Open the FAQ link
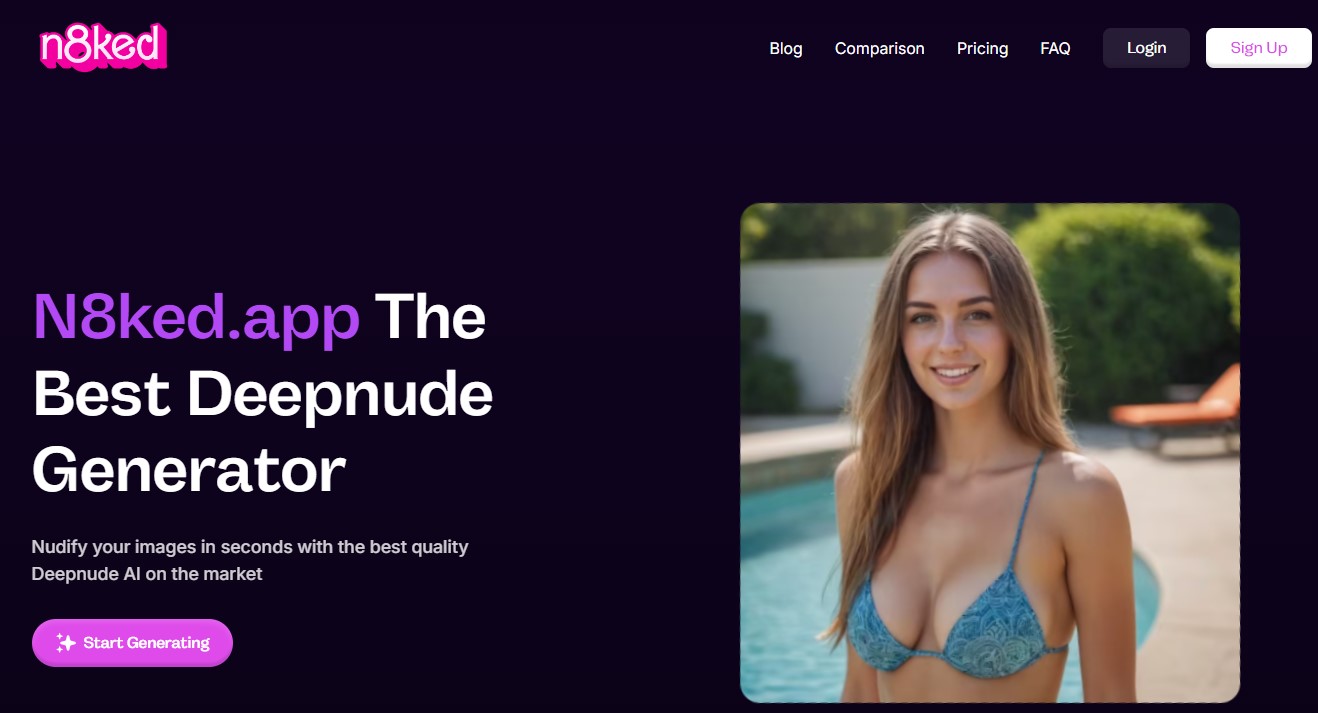1318x713 pixels. 1055,48
